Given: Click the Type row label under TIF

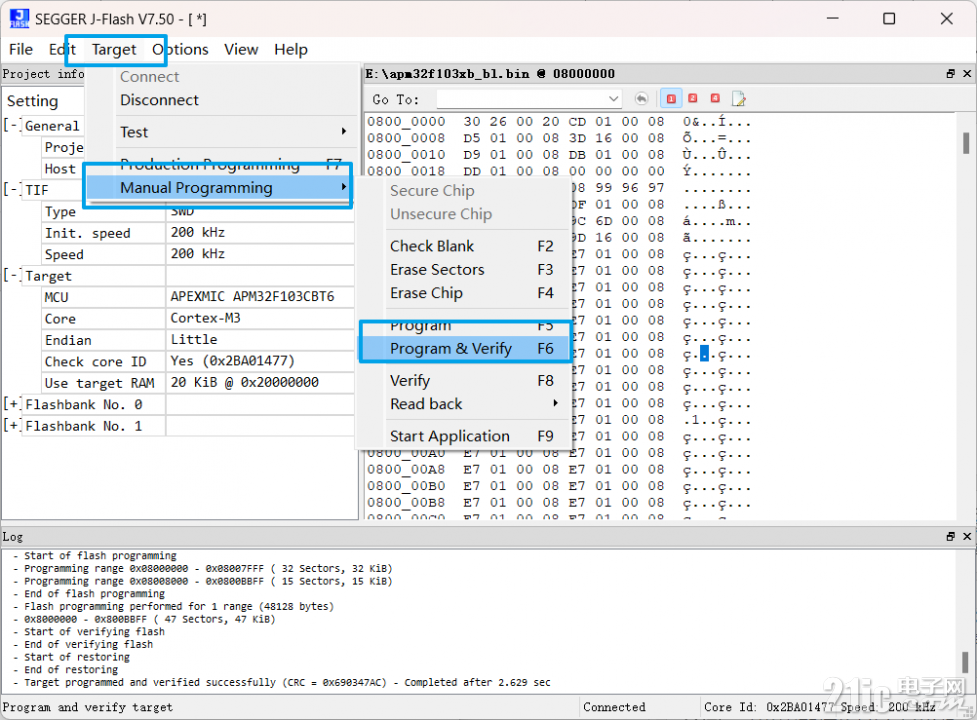Looking at the screenshot, I should pyautogui.click(x=60, y=211).
